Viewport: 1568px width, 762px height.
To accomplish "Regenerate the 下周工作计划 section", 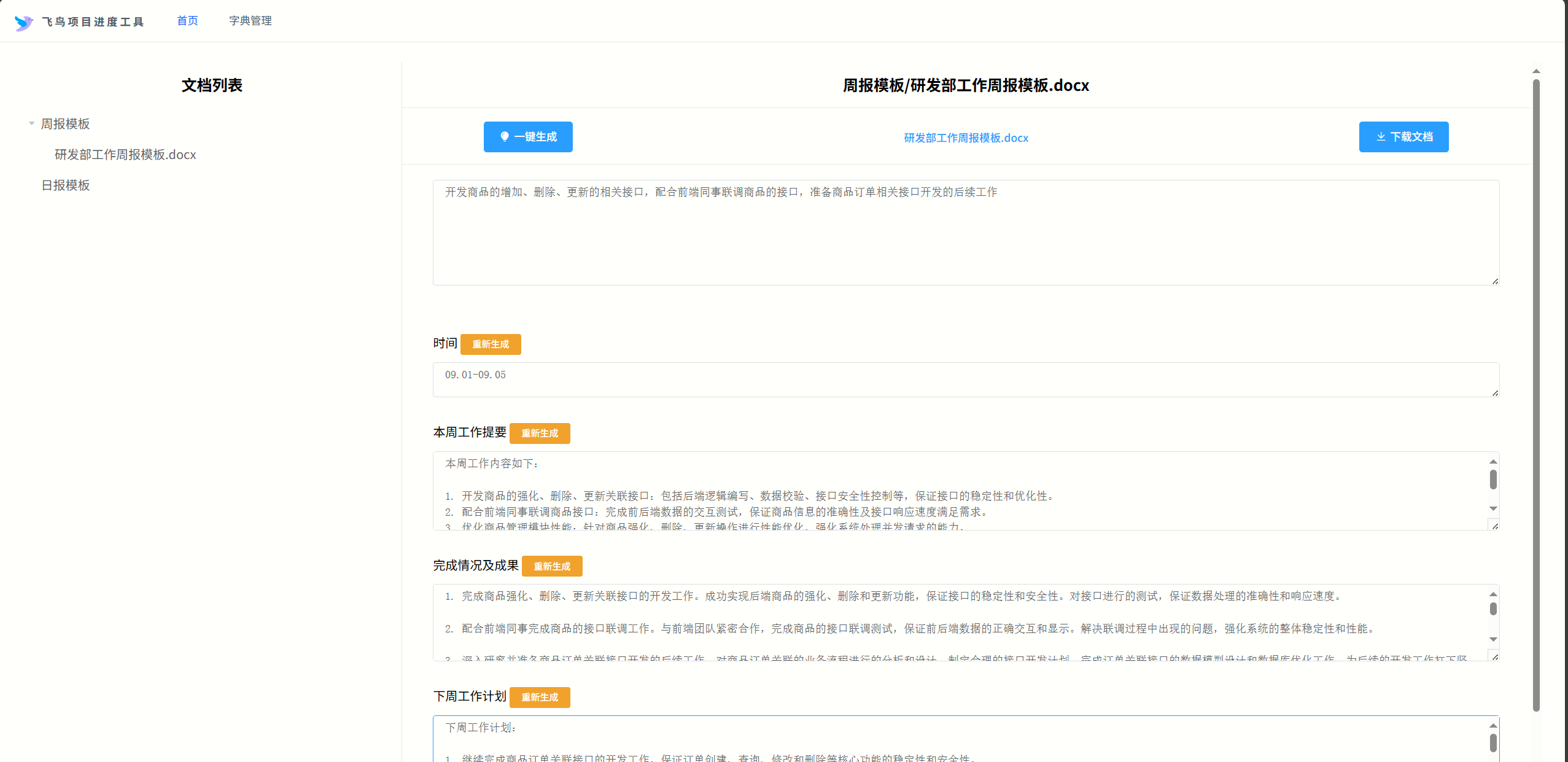I will (539, 698).
